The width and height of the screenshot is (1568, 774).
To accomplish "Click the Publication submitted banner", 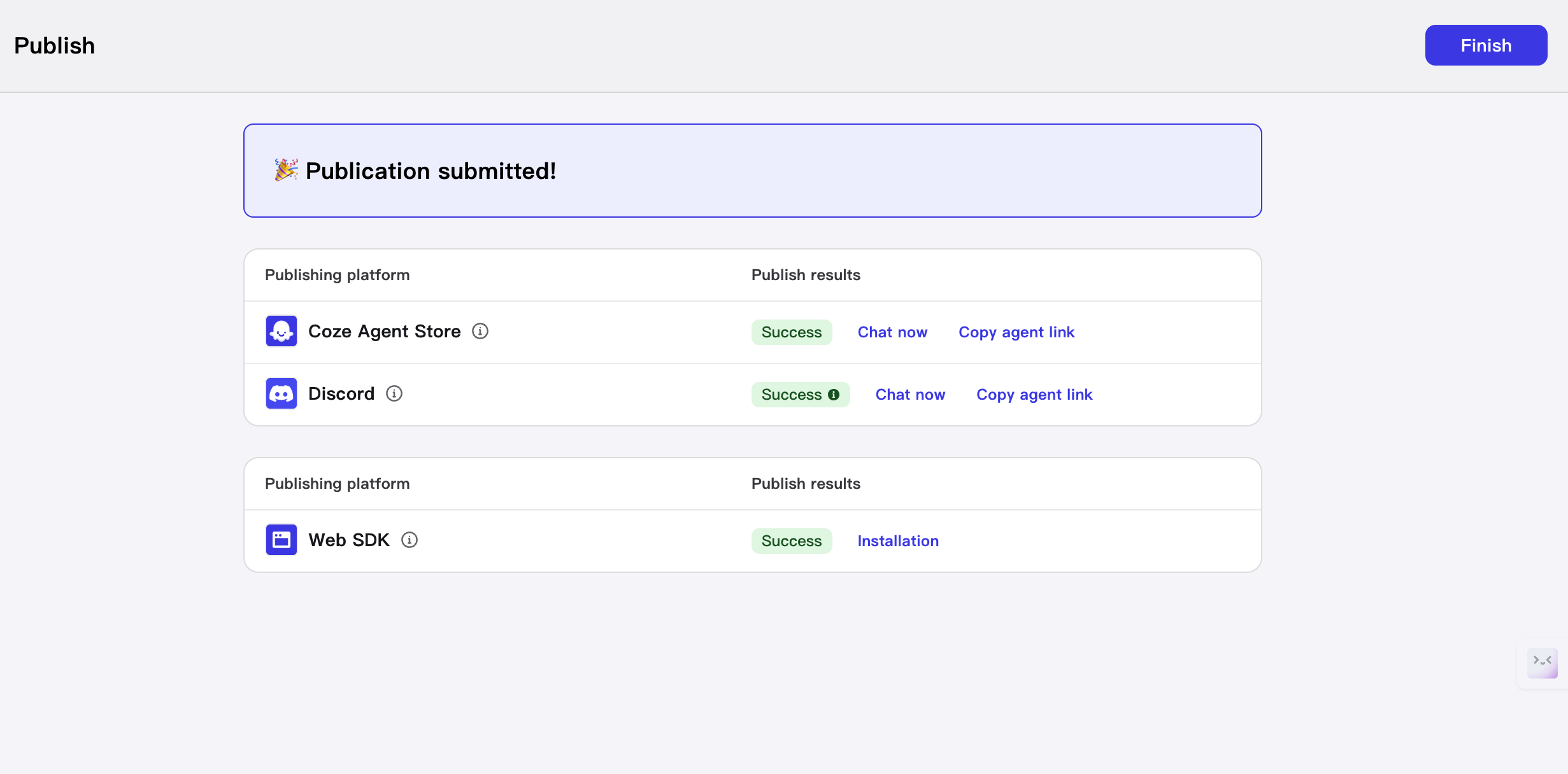I will click(x=752, y=171).
